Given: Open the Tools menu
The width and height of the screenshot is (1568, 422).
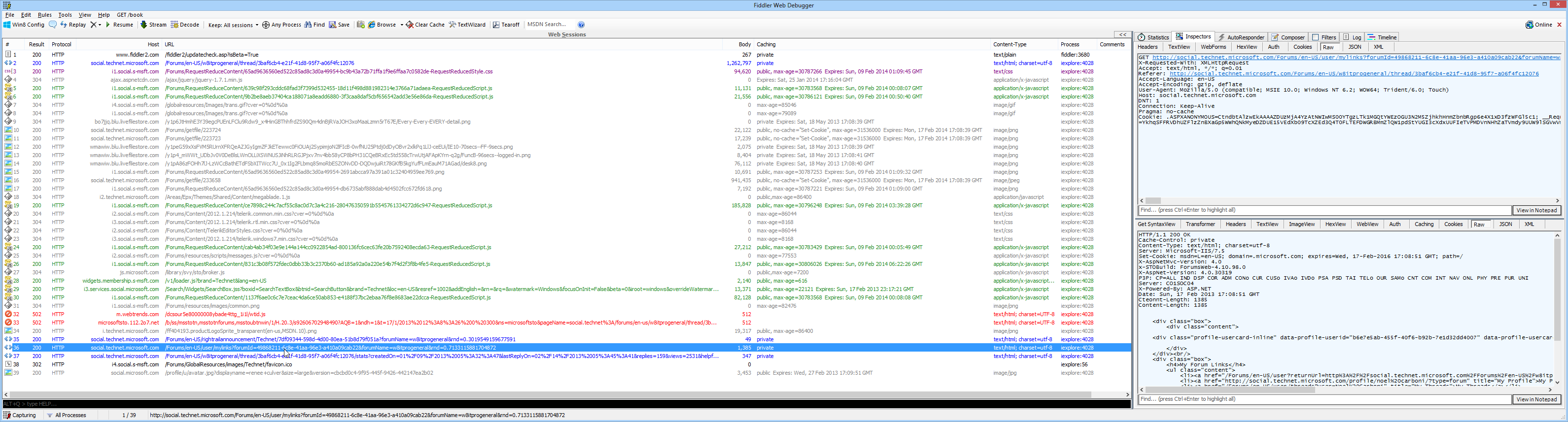Looking at the screenshot, I should click(65, 15).
